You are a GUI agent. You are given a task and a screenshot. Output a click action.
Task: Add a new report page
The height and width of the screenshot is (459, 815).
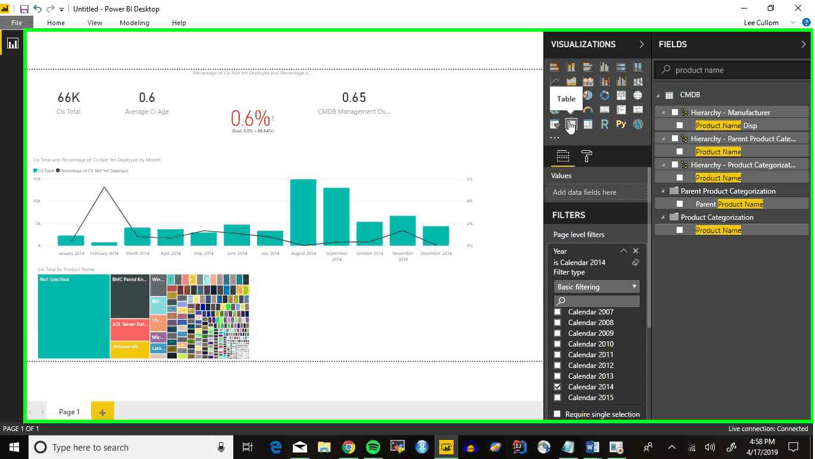(x=102, y=412)
